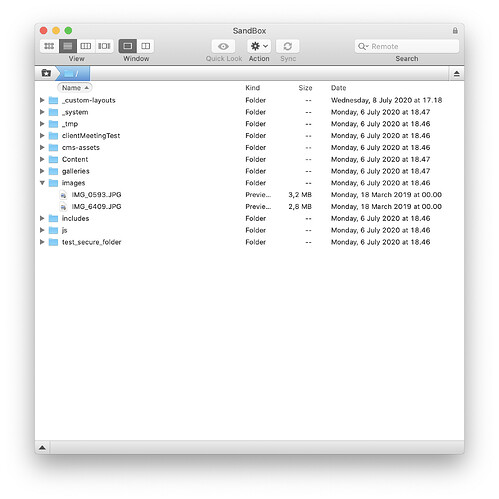Click the Quick Look eye icon
This screenshot has height=499, width=499.
(x=223, y=46)
